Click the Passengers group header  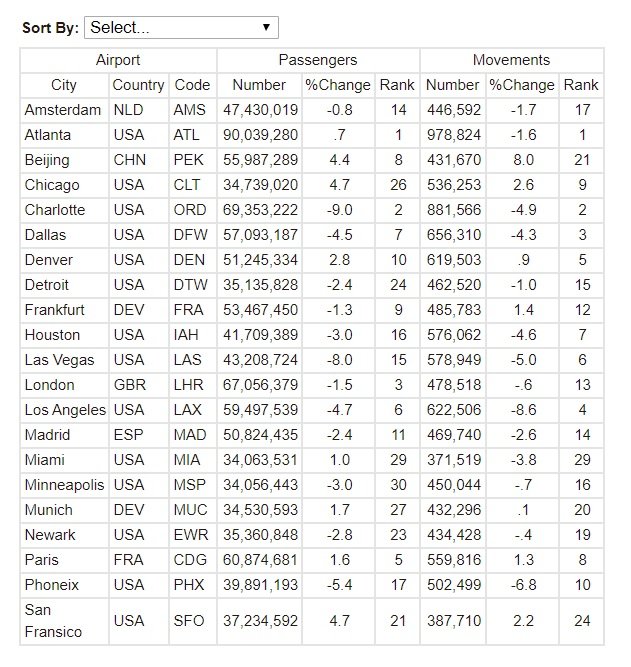pos(317,60)
